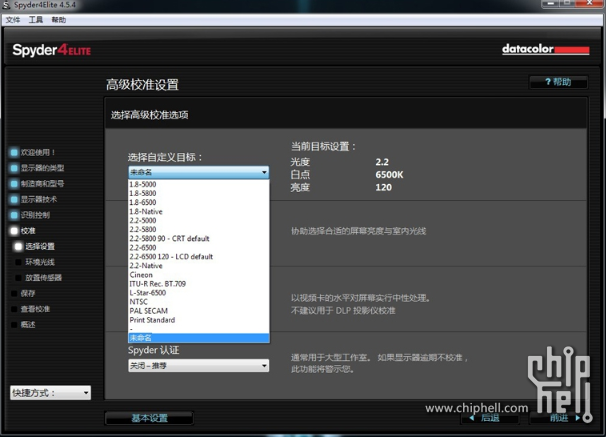
Task: Click the ? 帮助 help button
Action: click(x=558, y=82)
